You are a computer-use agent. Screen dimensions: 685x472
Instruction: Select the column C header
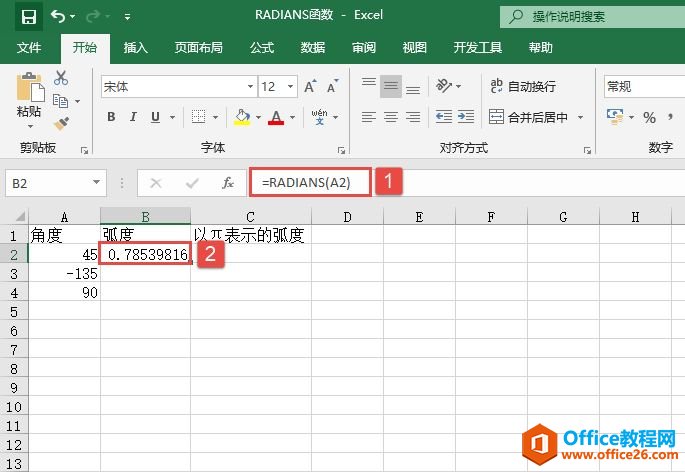tap(250, 216)
